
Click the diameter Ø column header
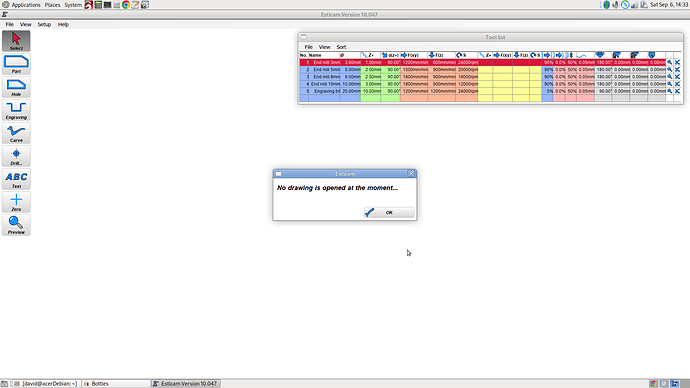click(x=350, y=55)
